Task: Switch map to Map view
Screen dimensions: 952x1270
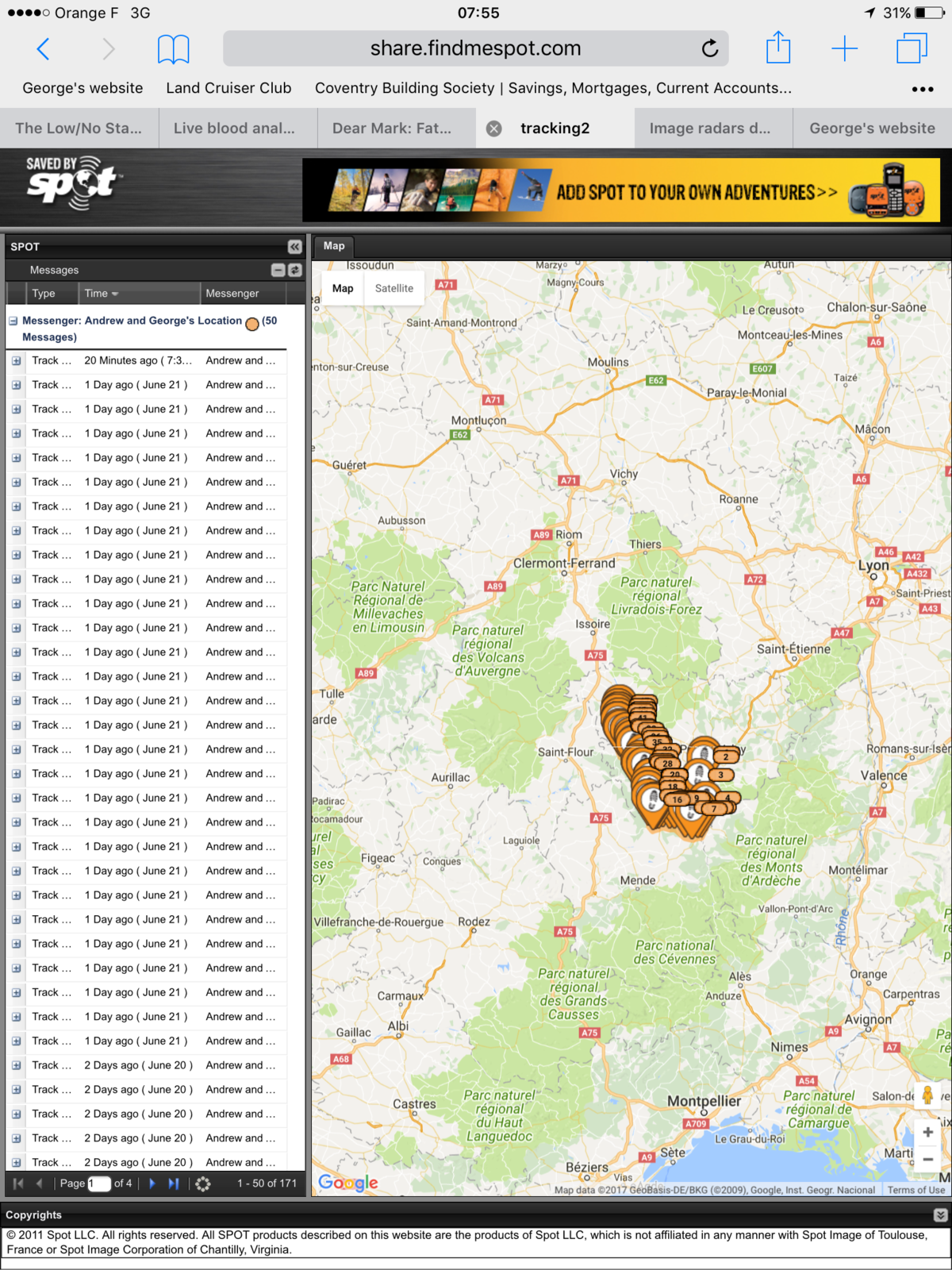Action: point(343,288)
